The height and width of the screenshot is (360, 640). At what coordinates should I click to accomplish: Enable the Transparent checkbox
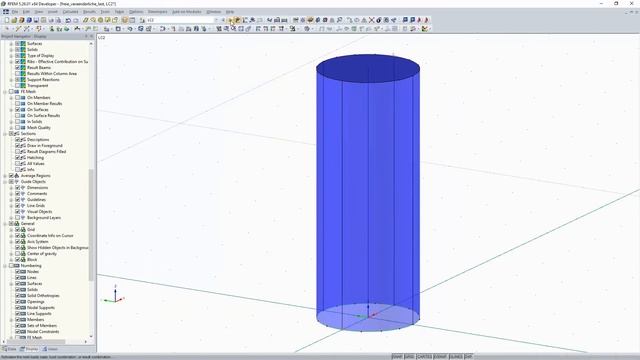tap(18, 86)
